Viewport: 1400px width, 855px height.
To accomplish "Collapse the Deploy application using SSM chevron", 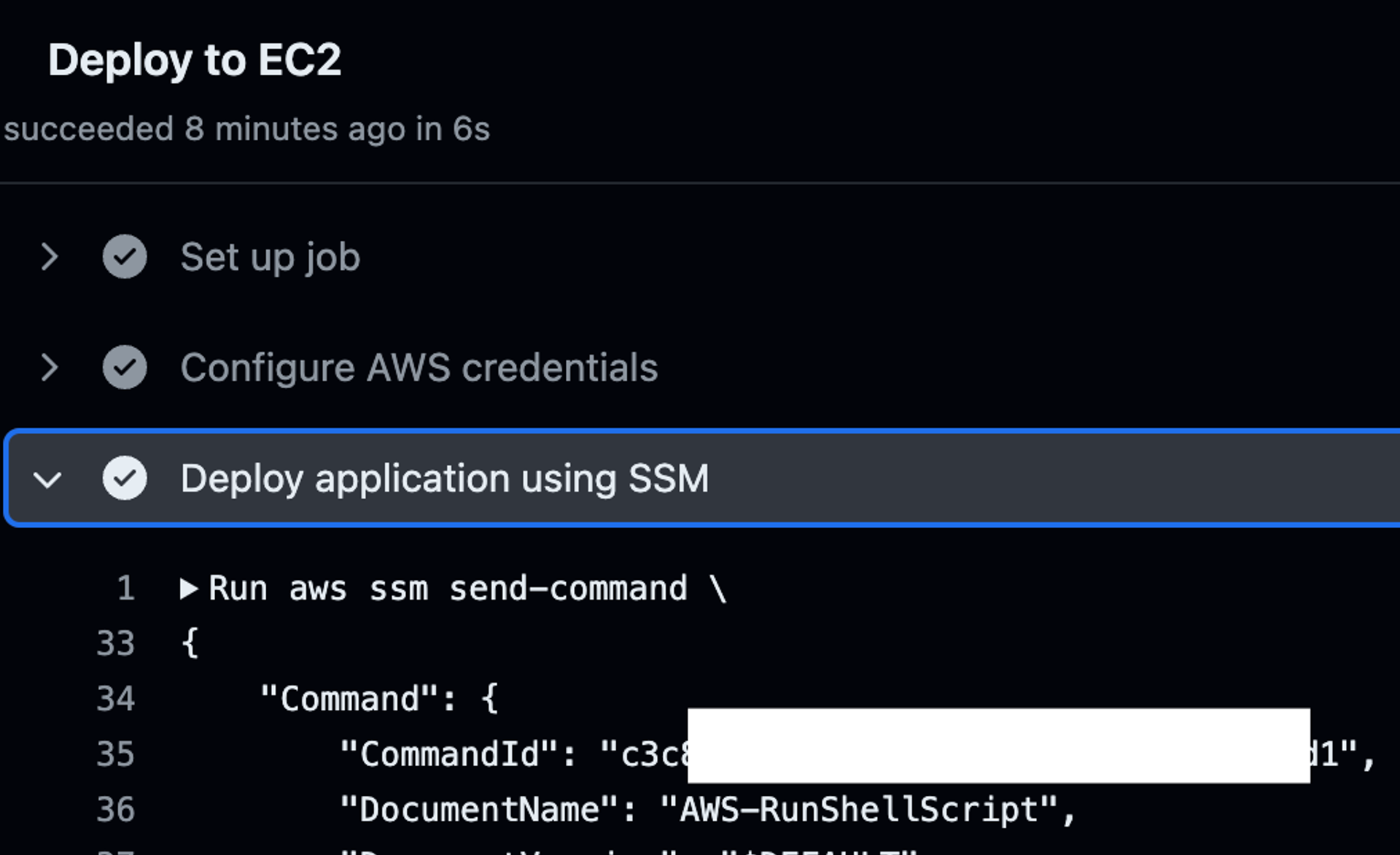I will 48,479.
